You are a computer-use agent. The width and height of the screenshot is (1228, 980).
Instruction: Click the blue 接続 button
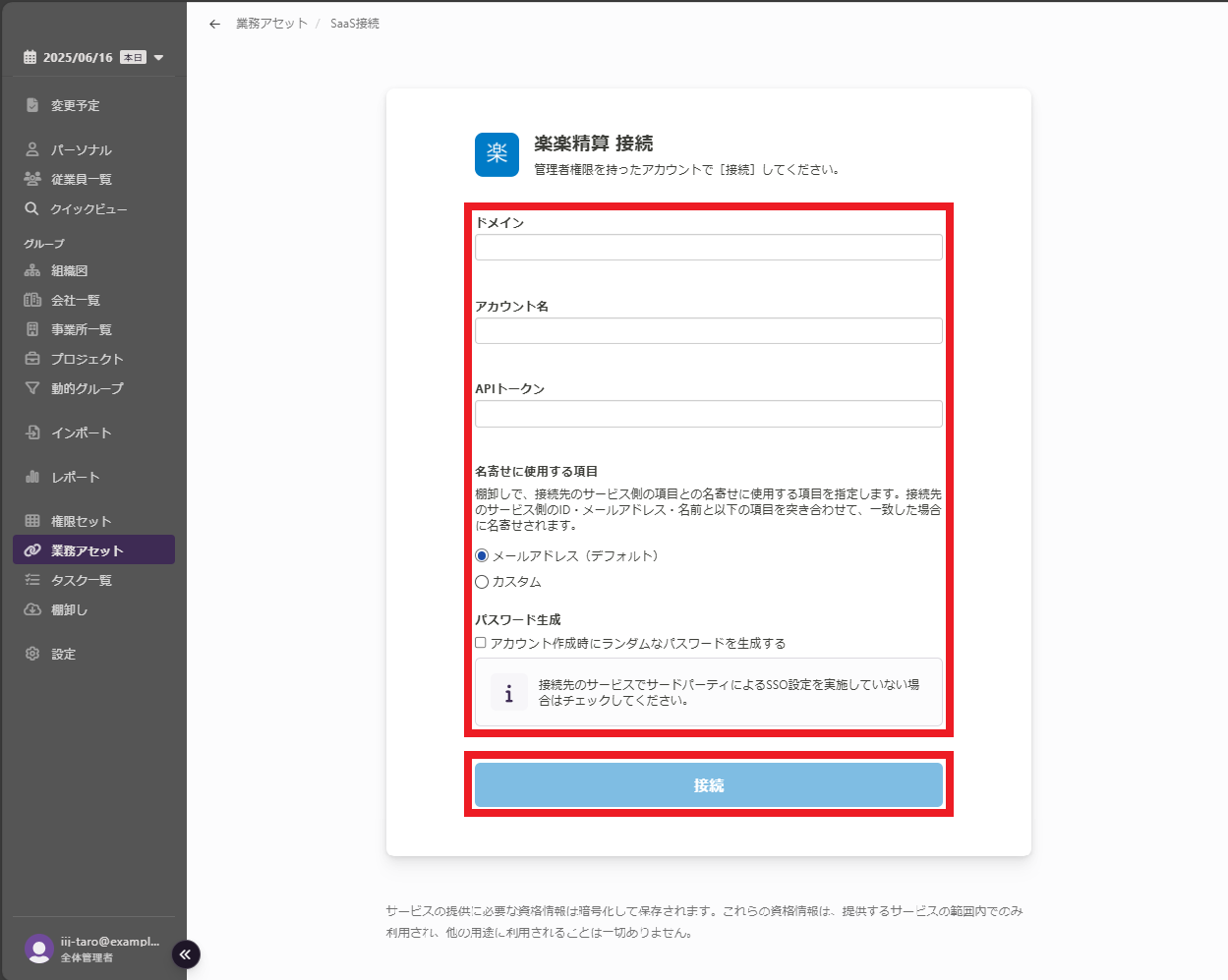[x=708, y=784]
